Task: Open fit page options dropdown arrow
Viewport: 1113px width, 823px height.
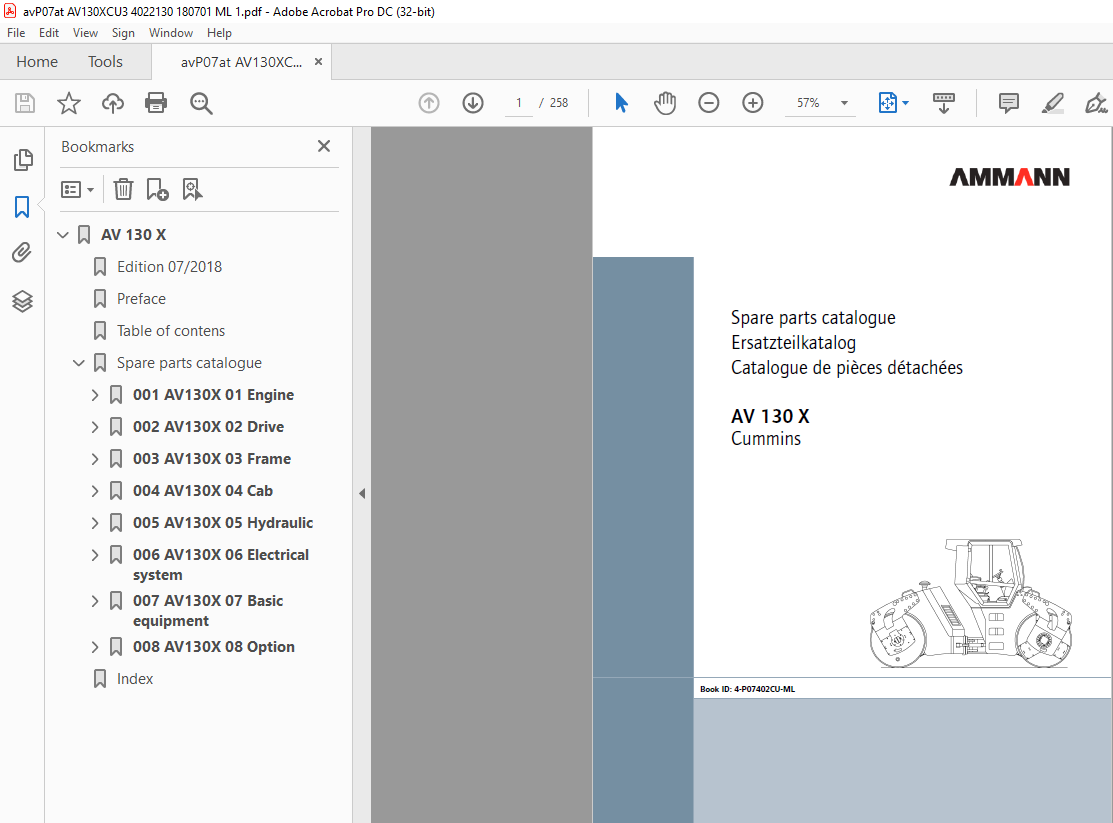Action: pyautogui.click(x=906, y=103)
